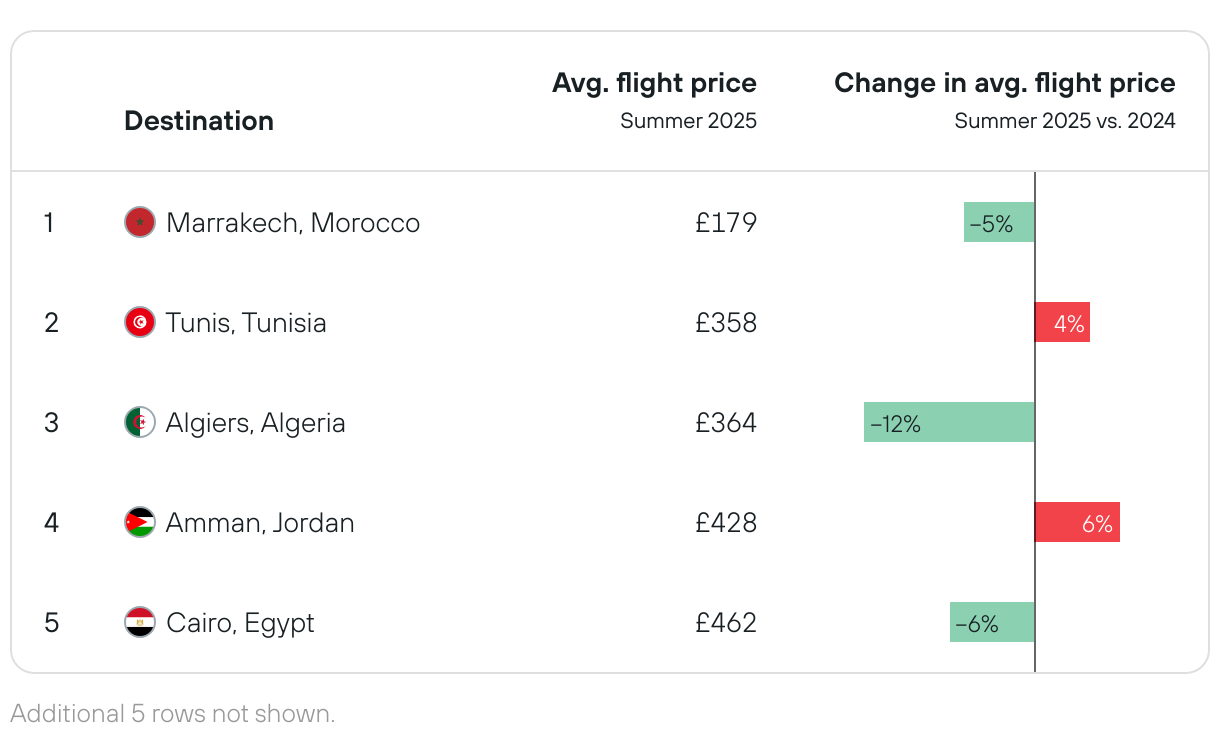Click the Tunisia flag icon
Screen dimensions: 1220x740
coord(140,322)
